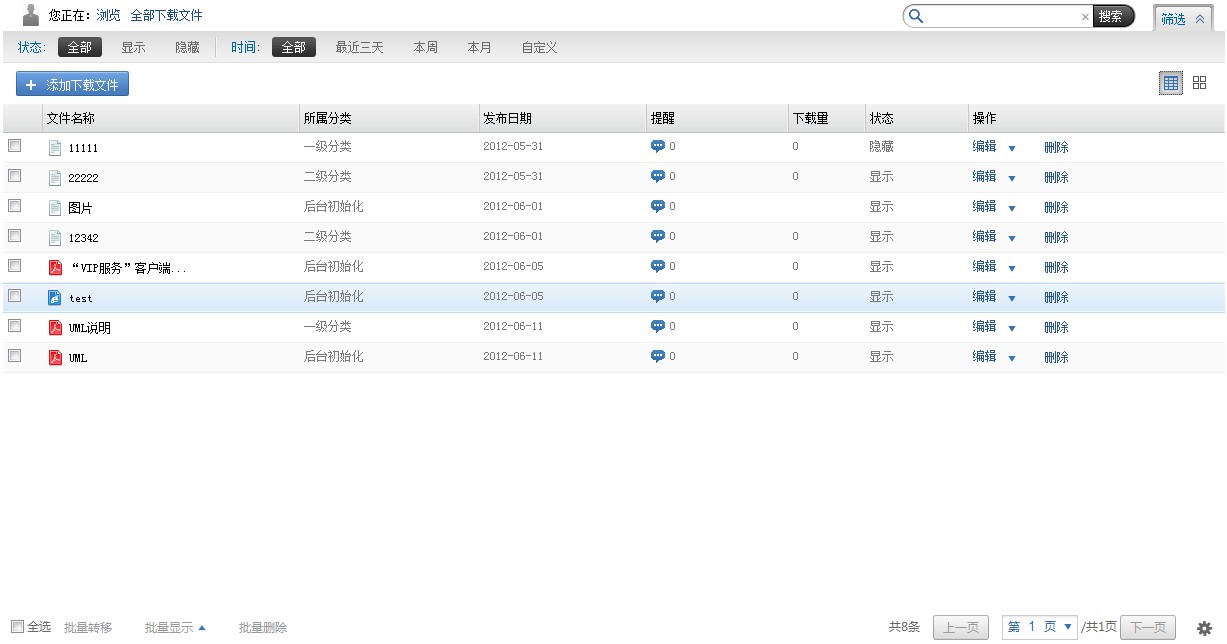Select the list table view icon
Viewport: 1227px width, 644px height.
pos(1170,84)
